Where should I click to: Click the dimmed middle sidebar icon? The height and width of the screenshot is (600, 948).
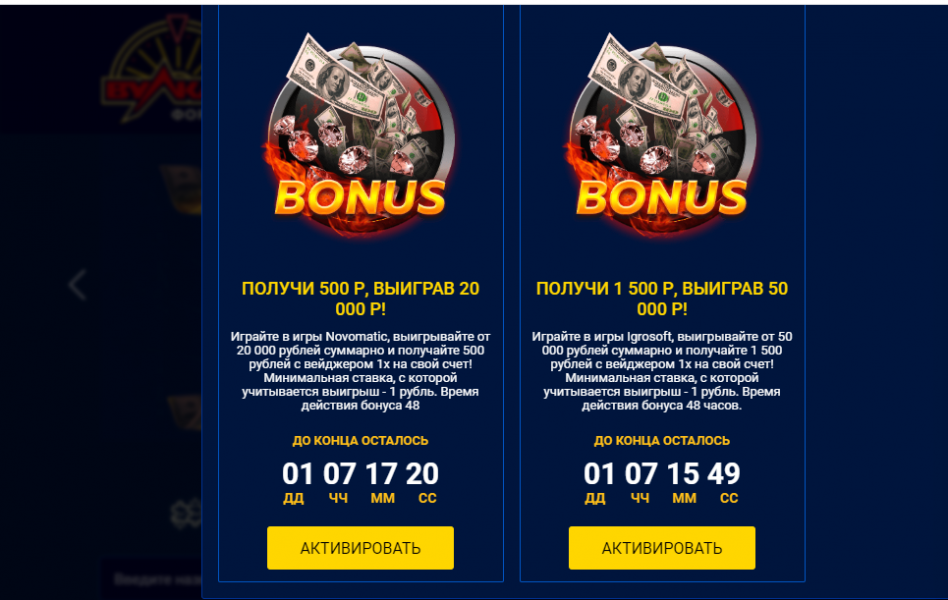185,412
